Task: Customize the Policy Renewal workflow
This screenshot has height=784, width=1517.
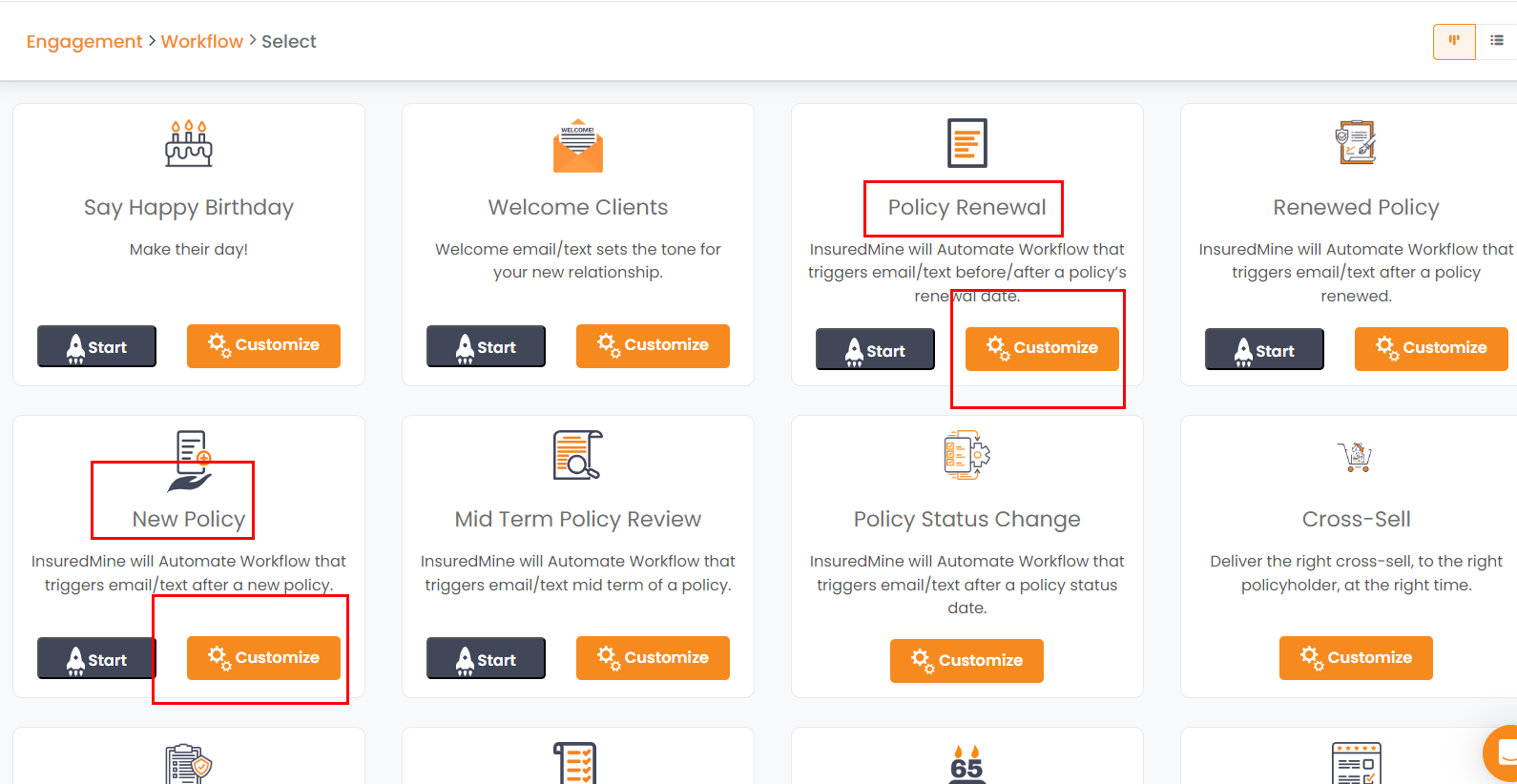Action: (x=1042, y=348)
